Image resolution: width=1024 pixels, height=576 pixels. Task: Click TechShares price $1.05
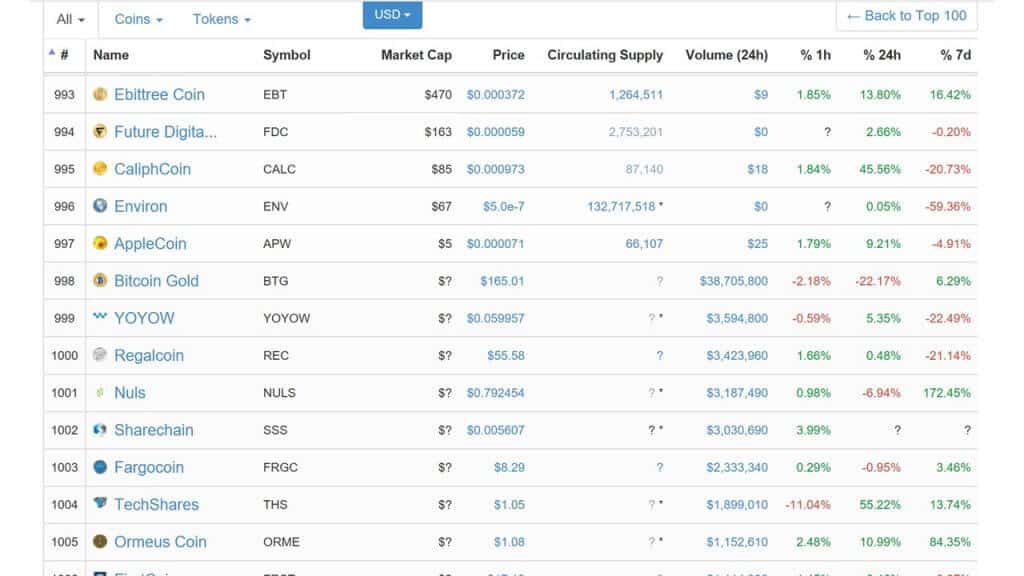[509, 504]
